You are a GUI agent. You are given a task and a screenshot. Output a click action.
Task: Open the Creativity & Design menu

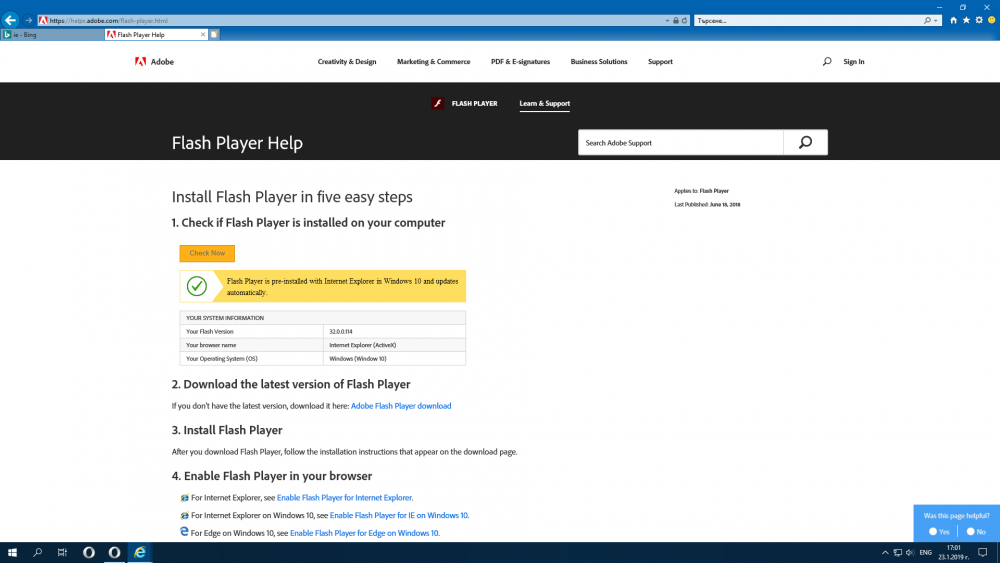point(347,62)
